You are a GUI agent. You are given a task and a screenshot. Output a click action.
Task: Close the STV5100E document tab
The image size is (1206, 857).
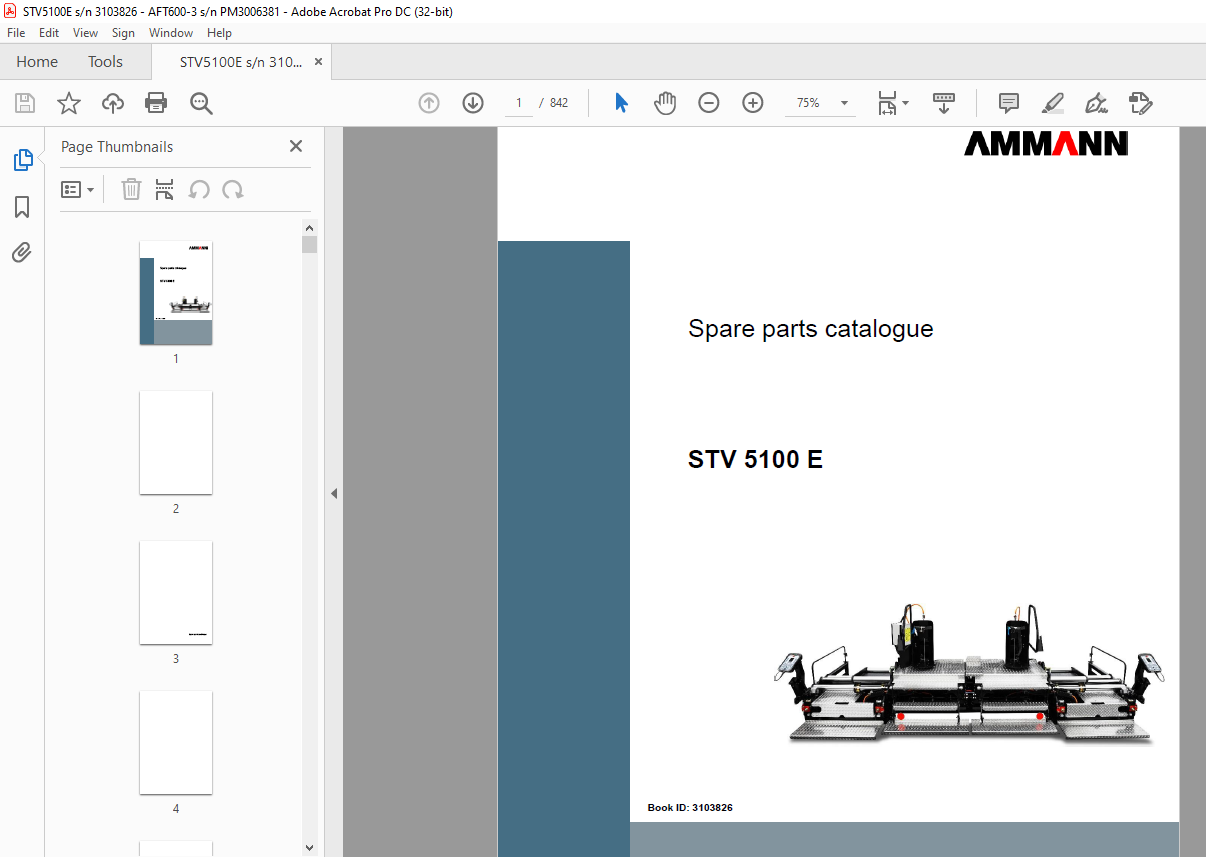click(x=319, y=62)
